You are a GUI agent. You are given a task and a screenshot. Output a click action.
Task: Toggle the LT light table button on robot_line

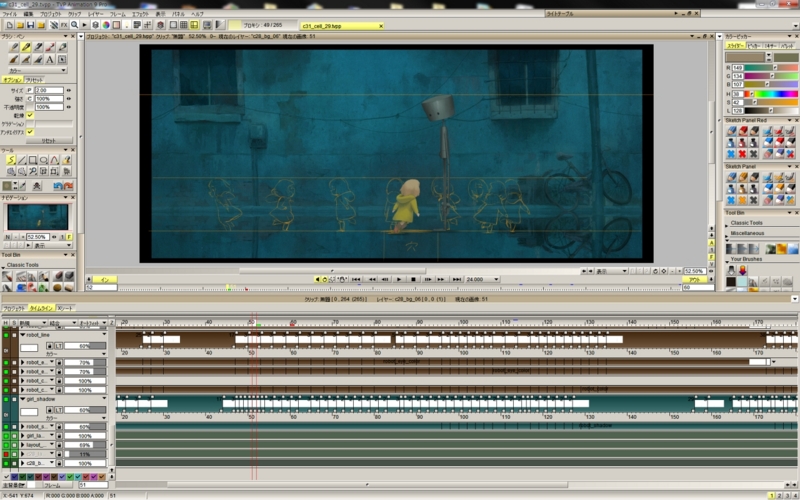(59, 346)
